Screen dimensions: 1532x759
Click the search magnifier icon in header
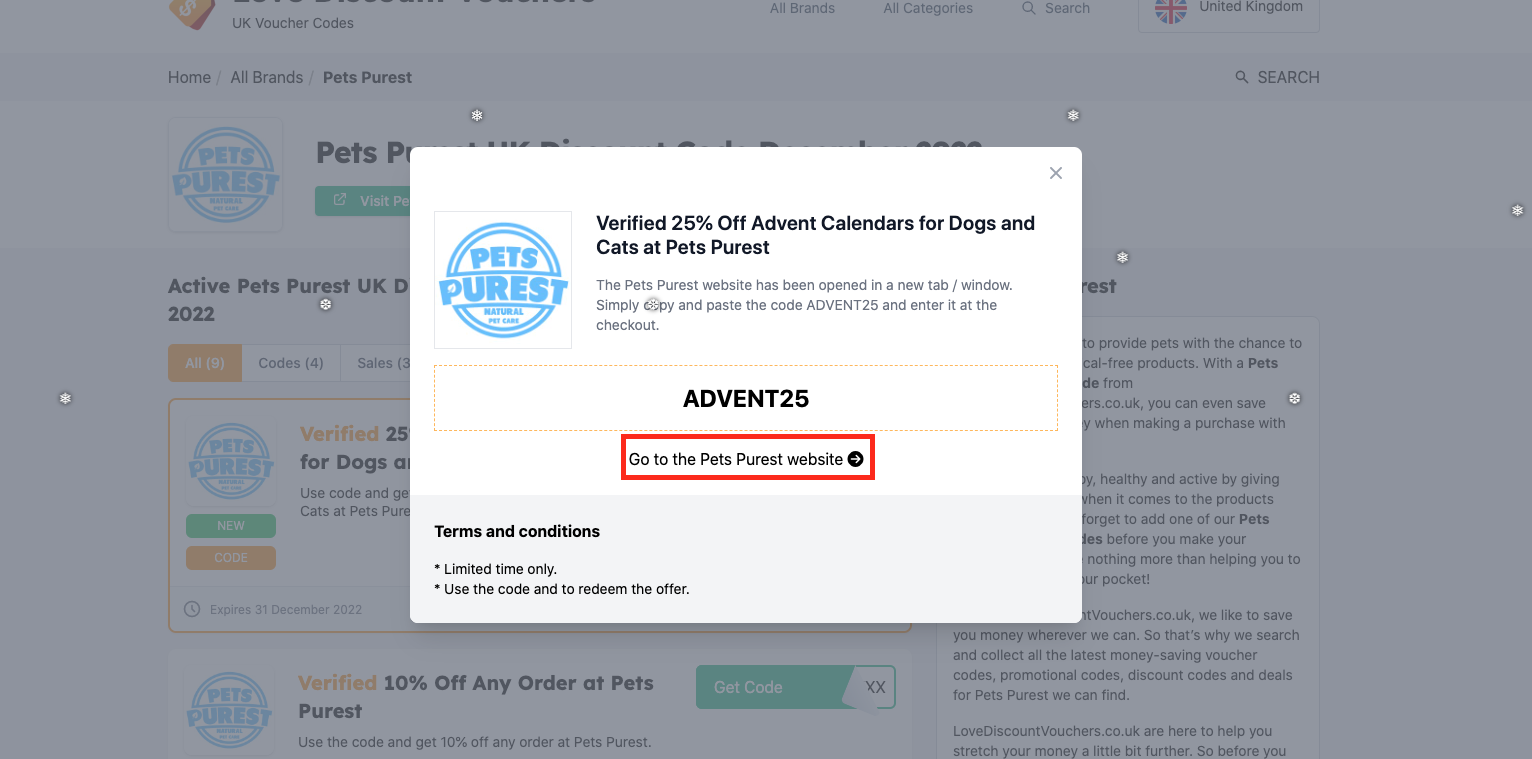click(x=1029, y=8)
